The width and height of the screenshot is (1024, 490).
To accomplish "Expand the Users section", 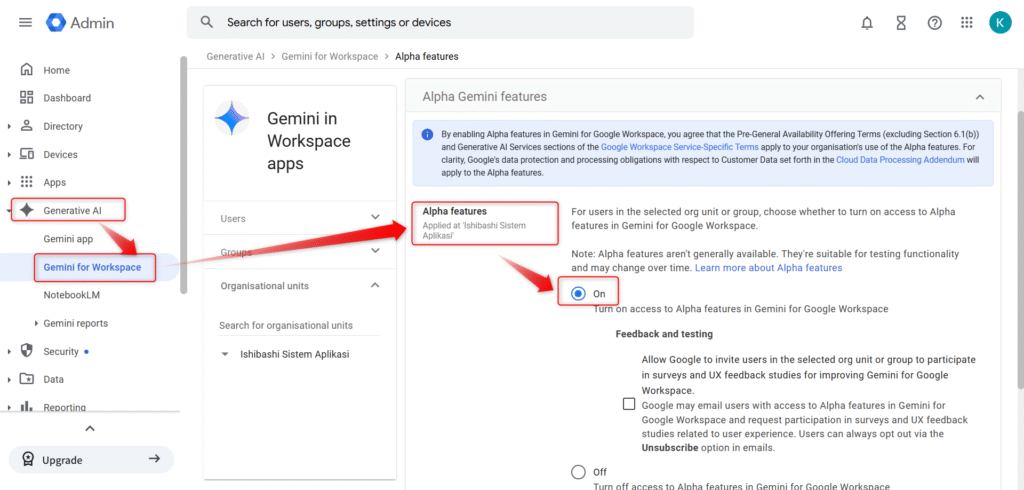I will [x=375, y=218].
